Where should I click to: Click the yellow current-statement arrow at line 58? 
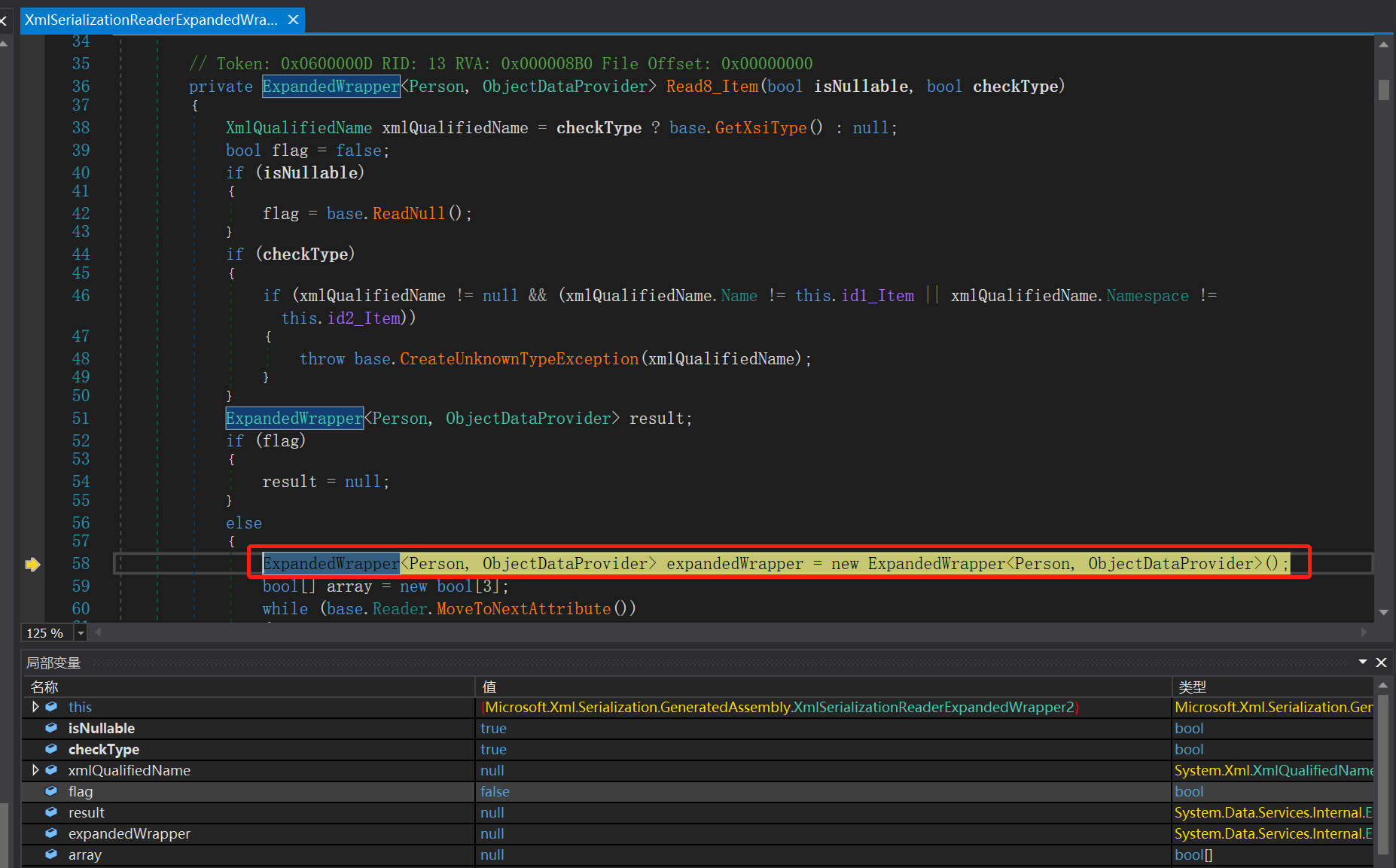click(32, 564)
